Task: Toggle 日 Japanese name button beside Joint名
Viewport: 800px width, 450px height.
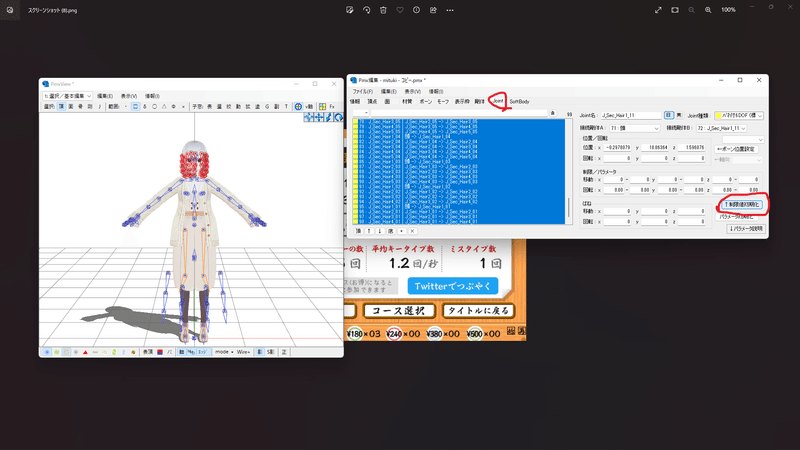Action: pyautogui.click(x=669, y=115)
